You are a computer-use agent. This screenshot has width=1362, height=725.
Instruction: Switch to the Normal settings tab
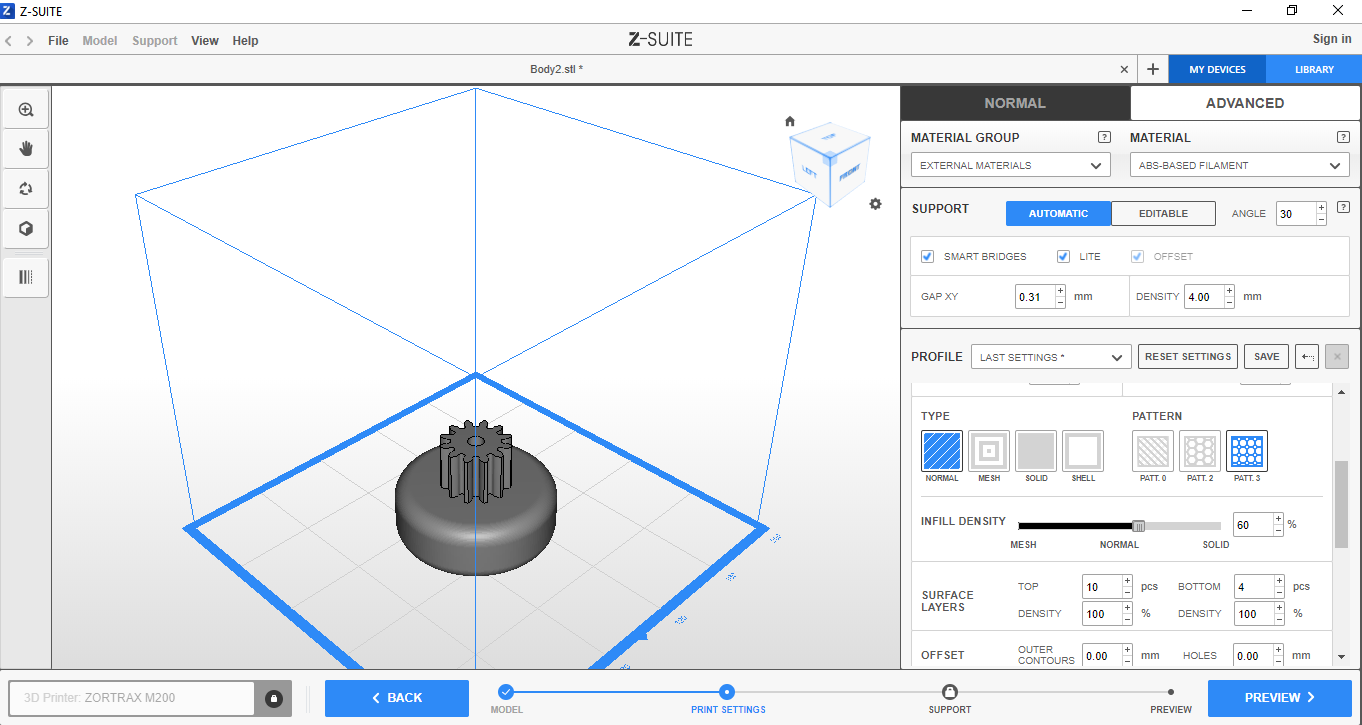coord(1015,103)
